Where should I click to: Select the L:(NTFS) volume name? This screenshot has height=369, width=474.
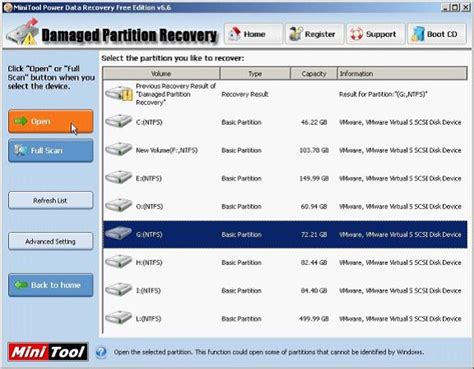point(148,319)
